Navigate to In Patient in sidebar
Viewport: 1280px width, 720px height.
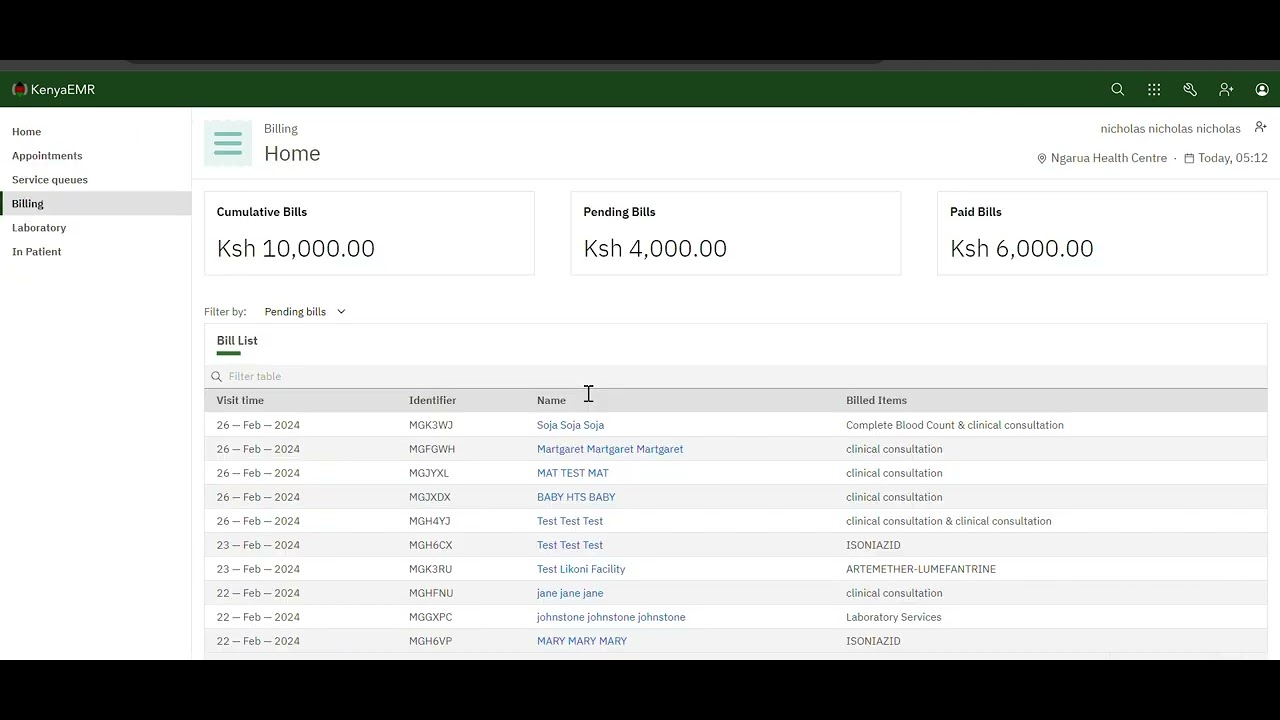tap(37, 252)
